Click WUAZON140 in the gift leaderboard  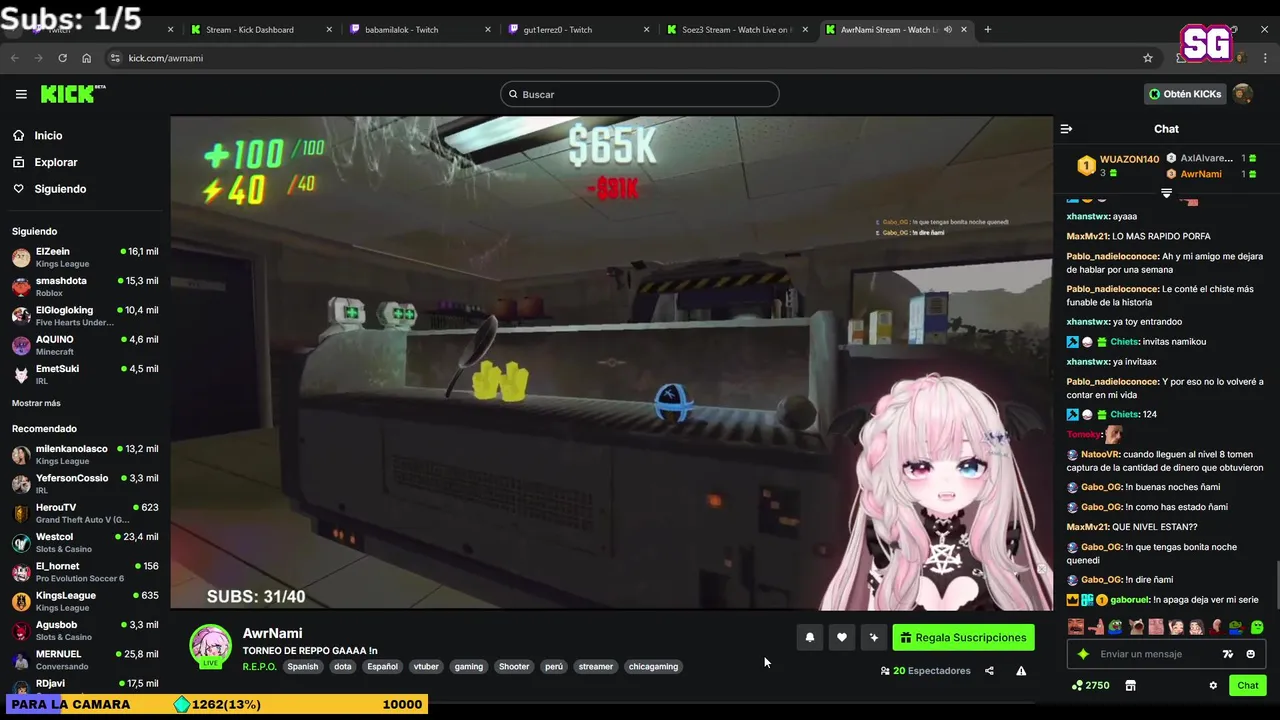(1129, 159)
